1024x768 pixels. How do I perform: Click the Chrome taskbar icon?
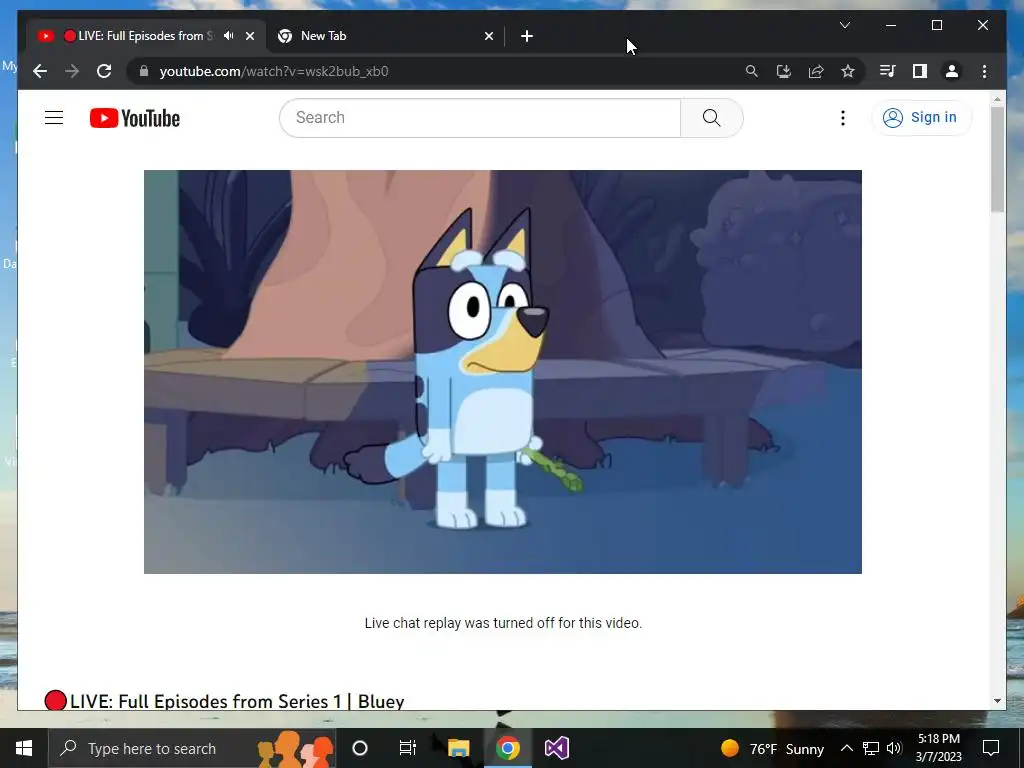coord(507,748)
